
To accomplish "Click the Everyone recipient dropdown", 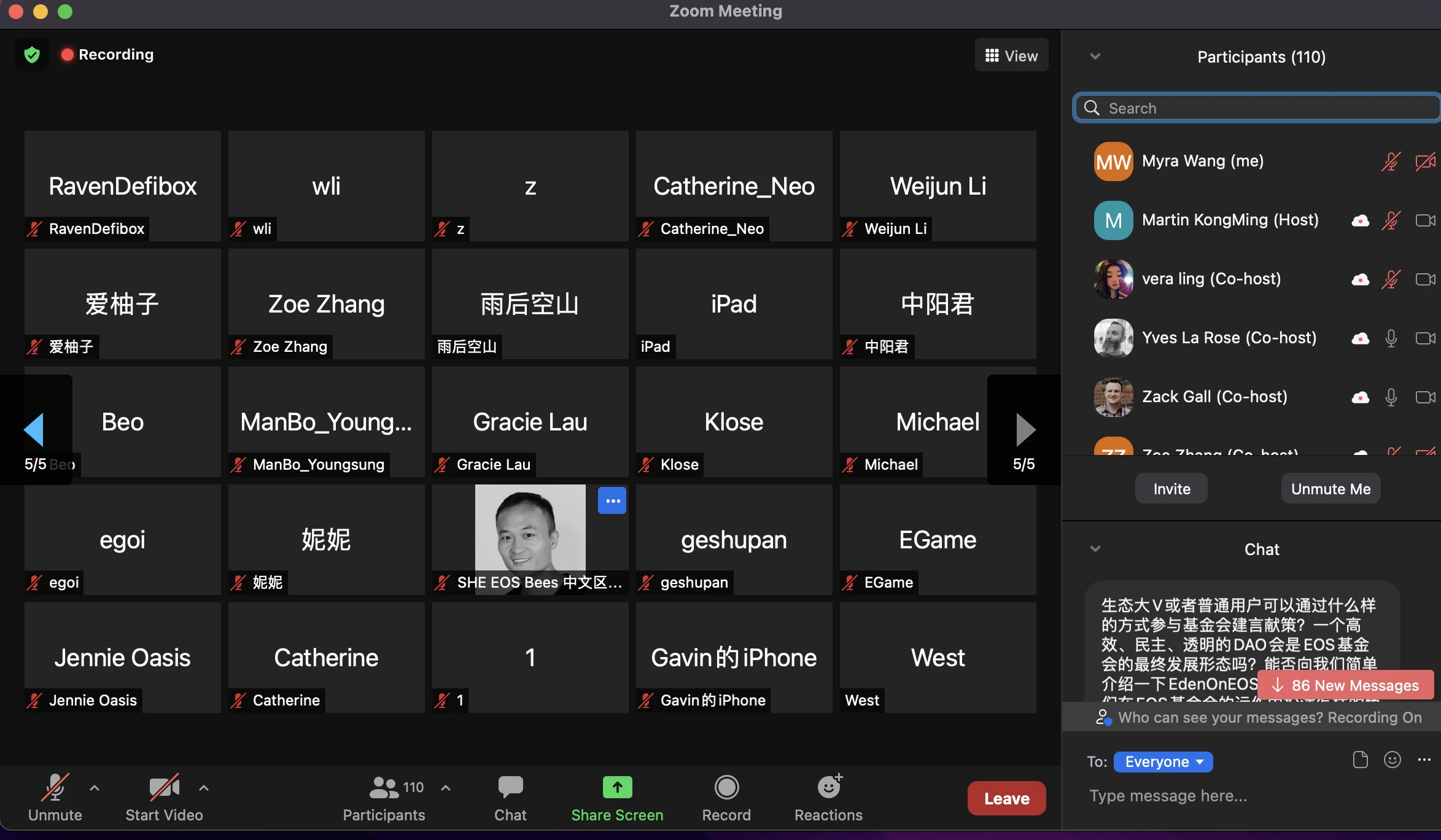I will [x=1162, y=762].
